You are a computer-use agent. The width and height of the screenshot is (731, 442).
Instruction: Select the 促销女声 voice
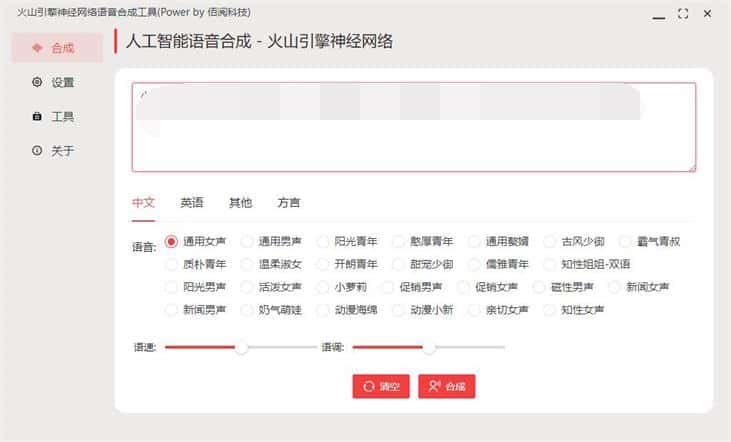(x=487, y=287)
